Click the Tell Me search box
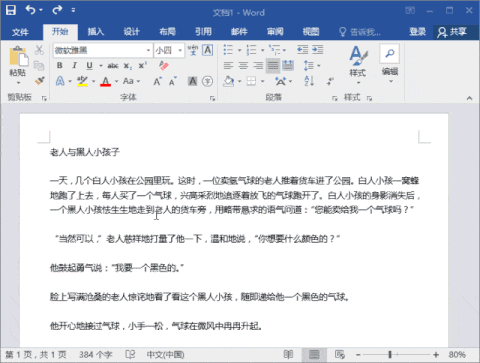The width and height of the screenshot is (480, 363). click(x=360, y=32)
